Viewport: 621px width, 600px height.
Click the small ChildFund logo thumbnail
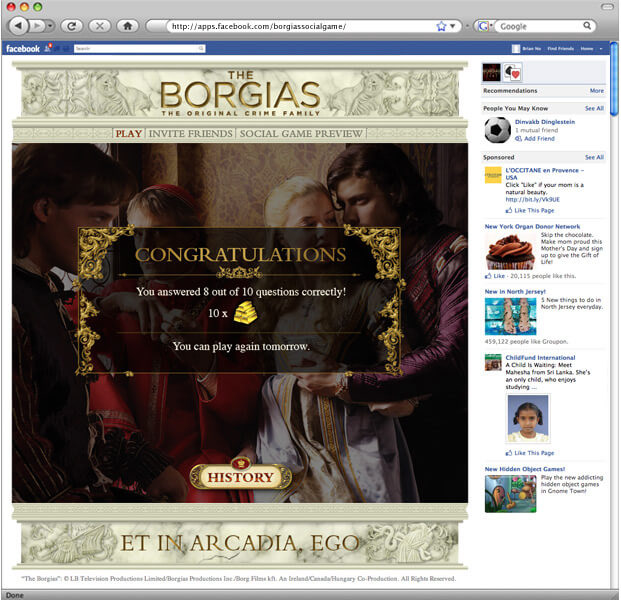493,362
